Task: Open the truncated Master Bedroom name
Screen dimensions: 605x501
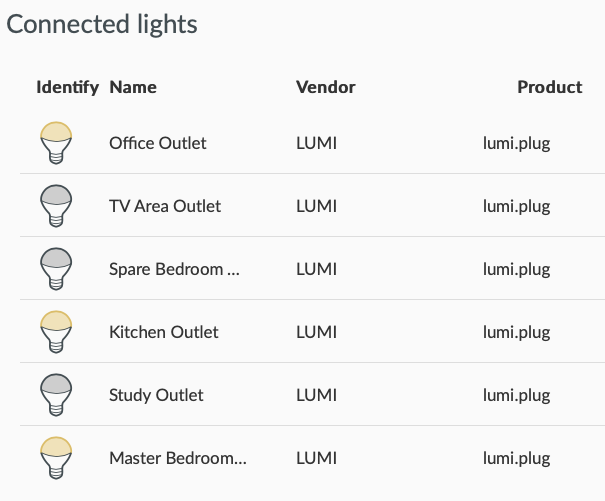Action: click(x=178, y=458)
